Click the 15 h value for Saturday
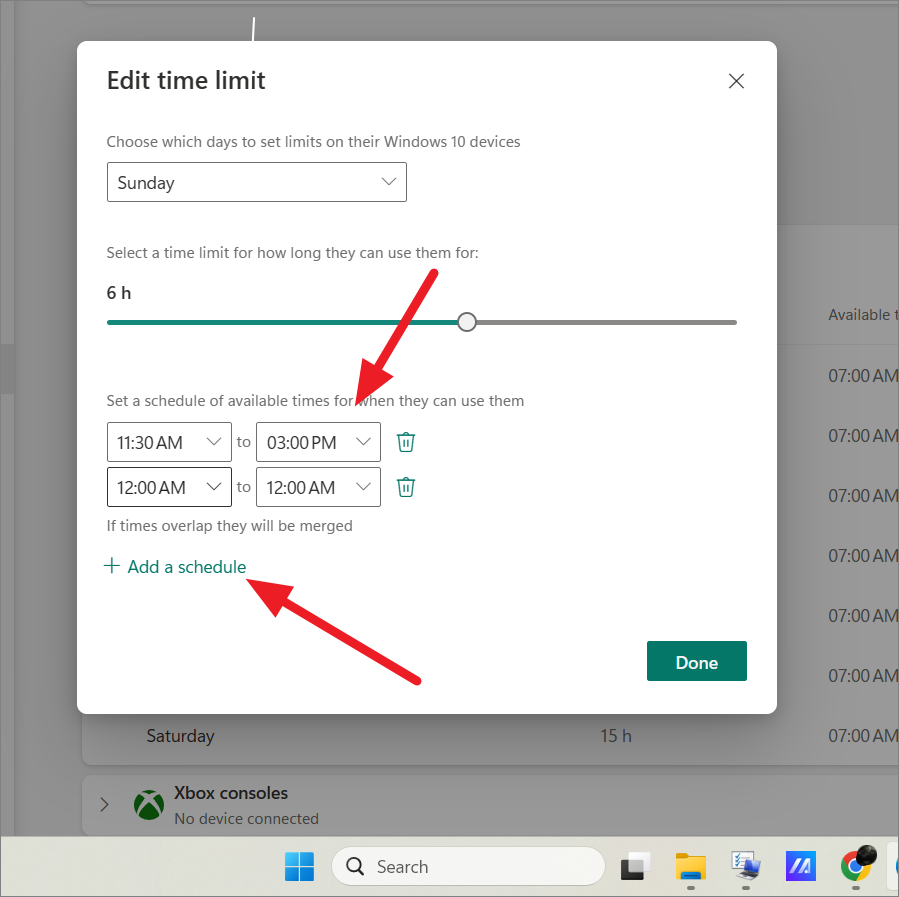The height and width of the screenshot is (897, 899). [x=615, y=735]
